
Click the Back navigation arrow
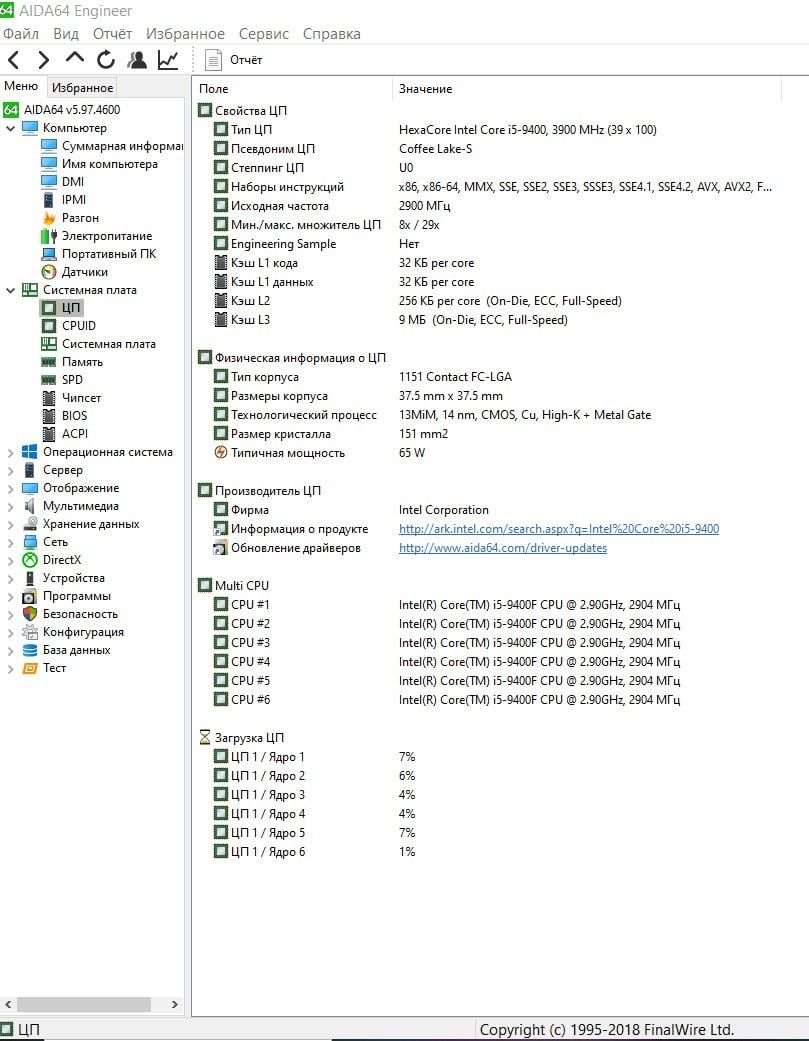coord(13,60)
